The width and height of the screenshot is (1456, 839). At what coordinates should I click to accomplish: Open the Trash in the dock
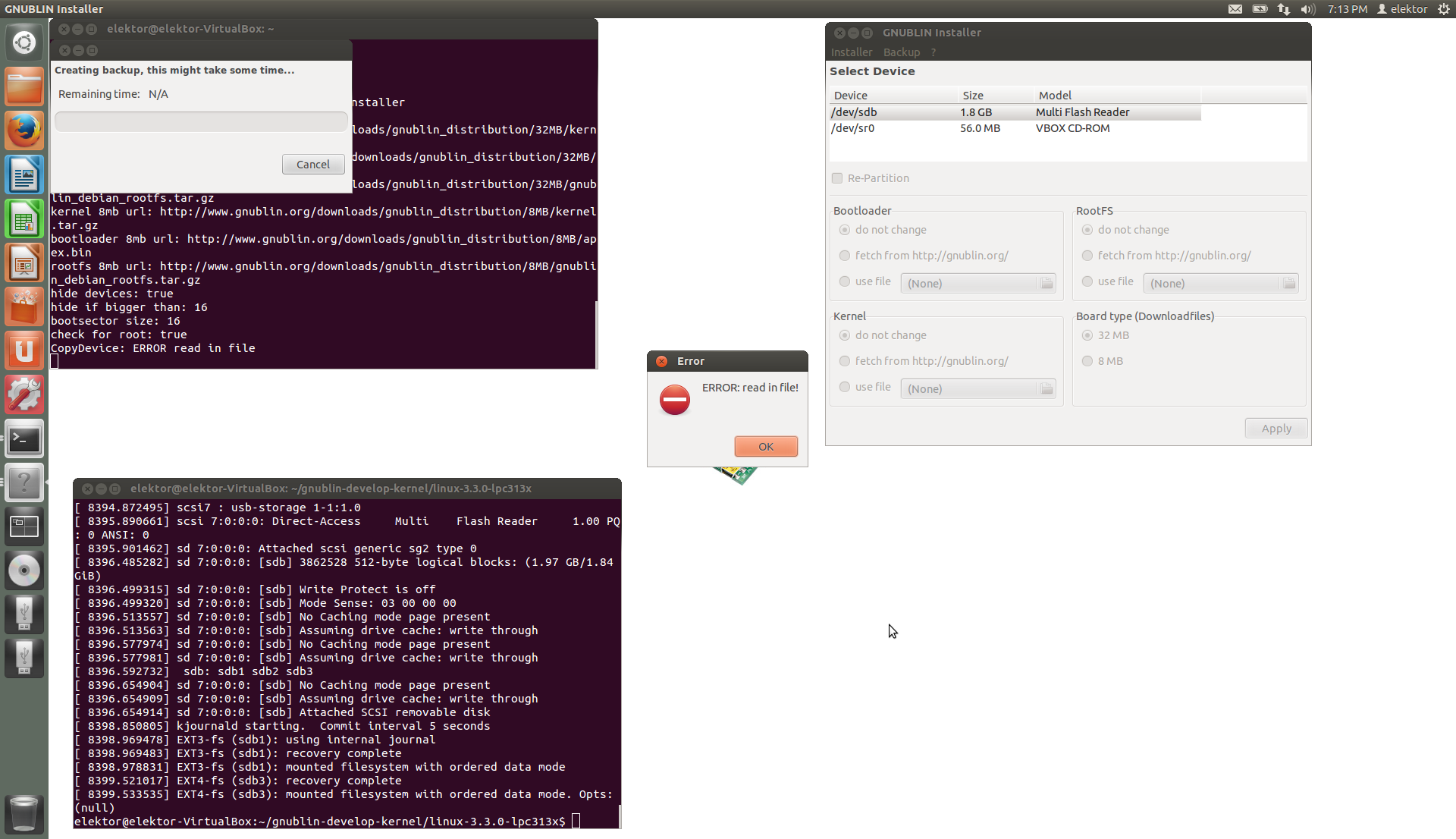pyautogui.click(x=24, y=814)
